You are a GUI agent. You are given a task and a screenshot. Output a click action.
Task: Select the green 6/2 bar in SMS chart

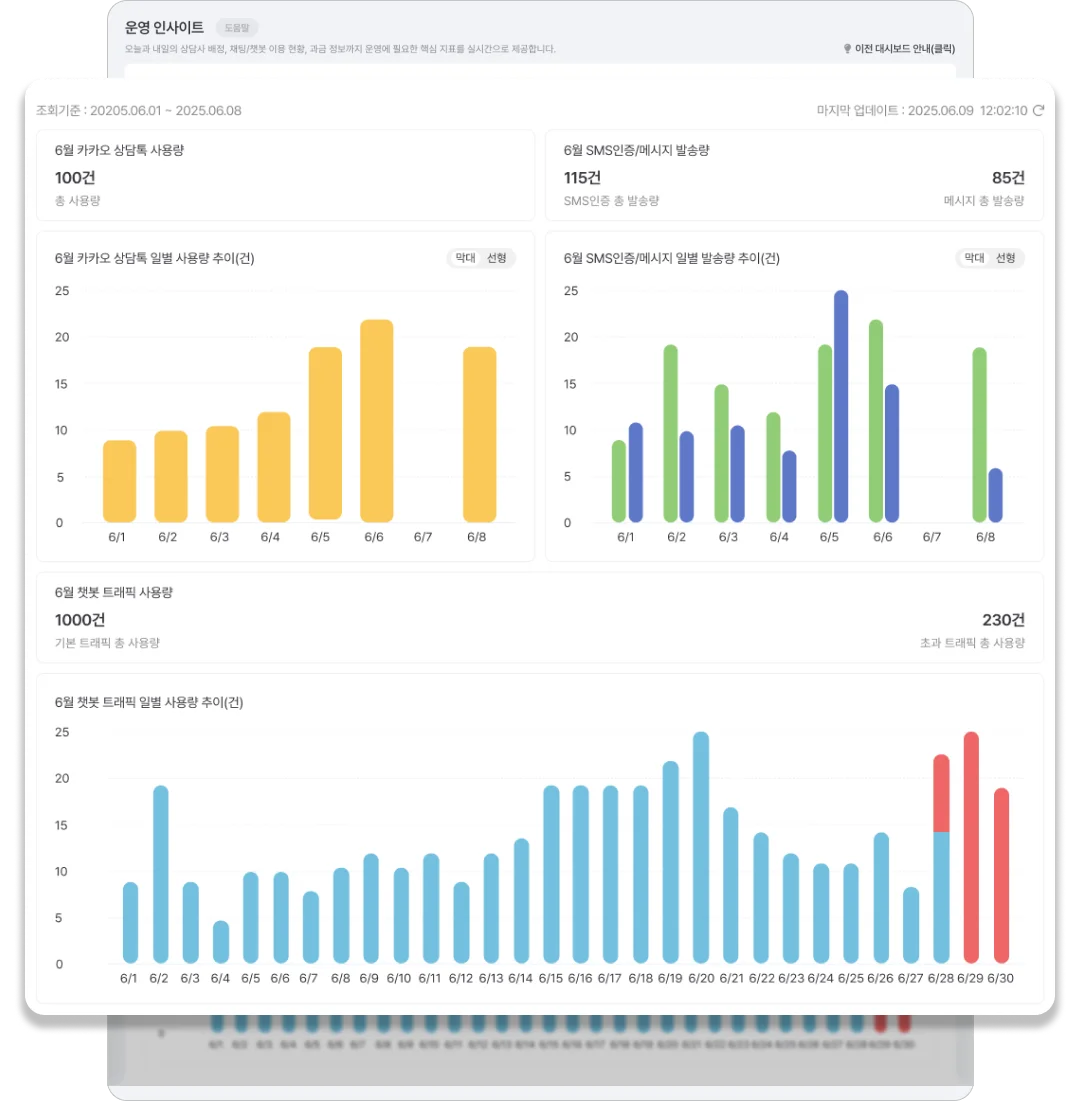[x=671, y=433]
